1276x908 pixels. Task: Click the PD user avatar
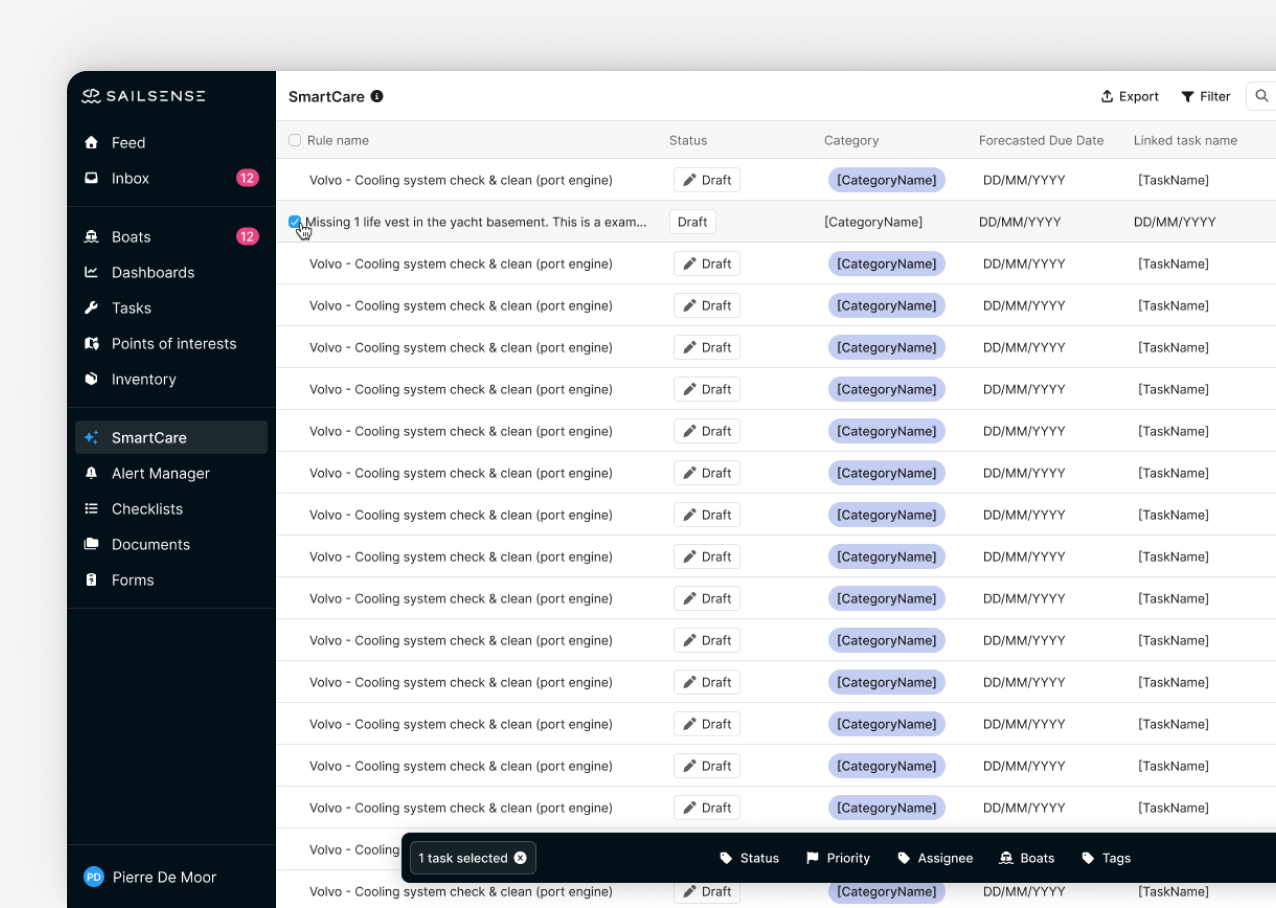[93, 877]
